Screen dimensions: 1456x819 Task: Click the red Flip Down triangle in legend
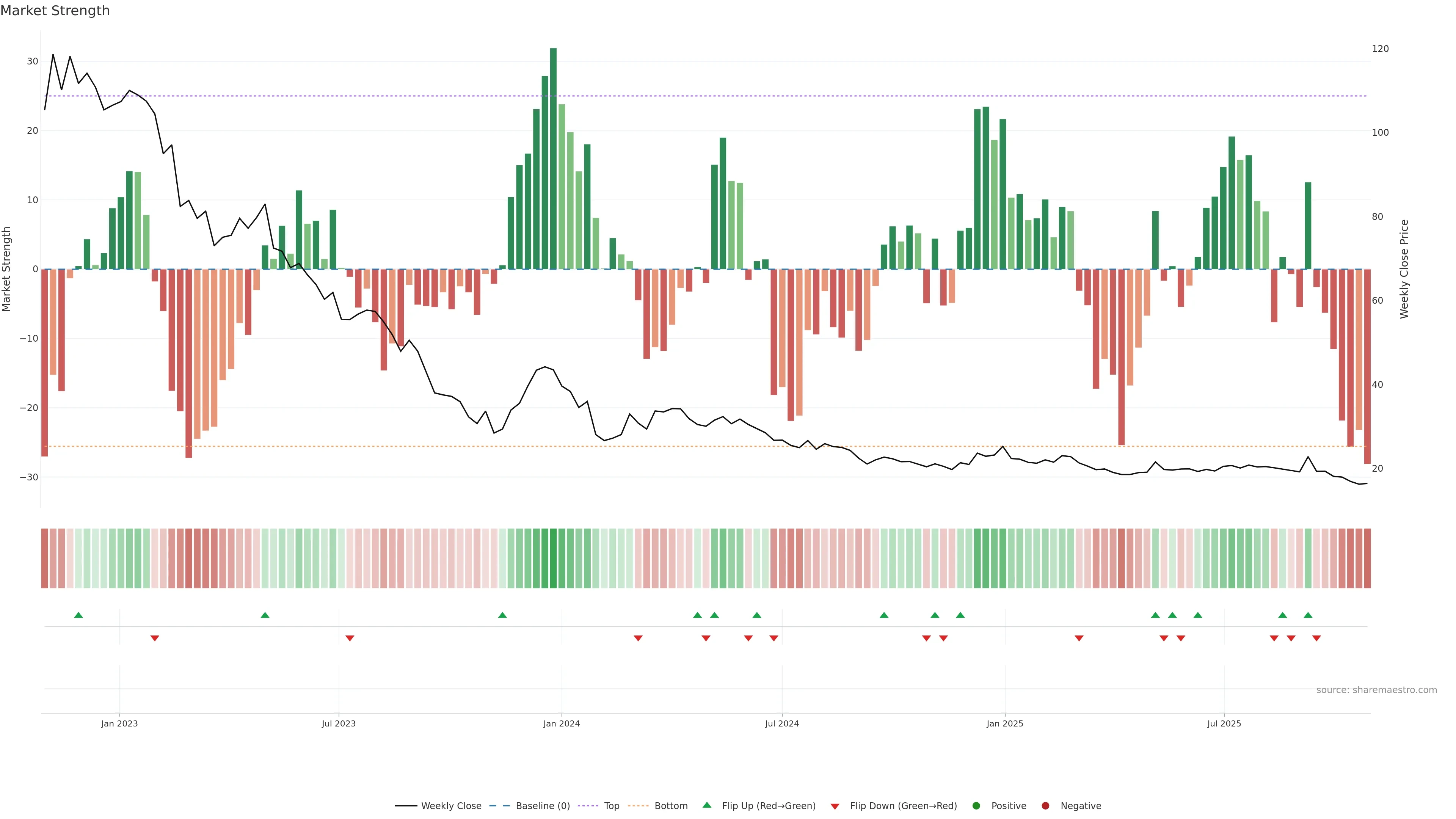[x=835, y=806]
